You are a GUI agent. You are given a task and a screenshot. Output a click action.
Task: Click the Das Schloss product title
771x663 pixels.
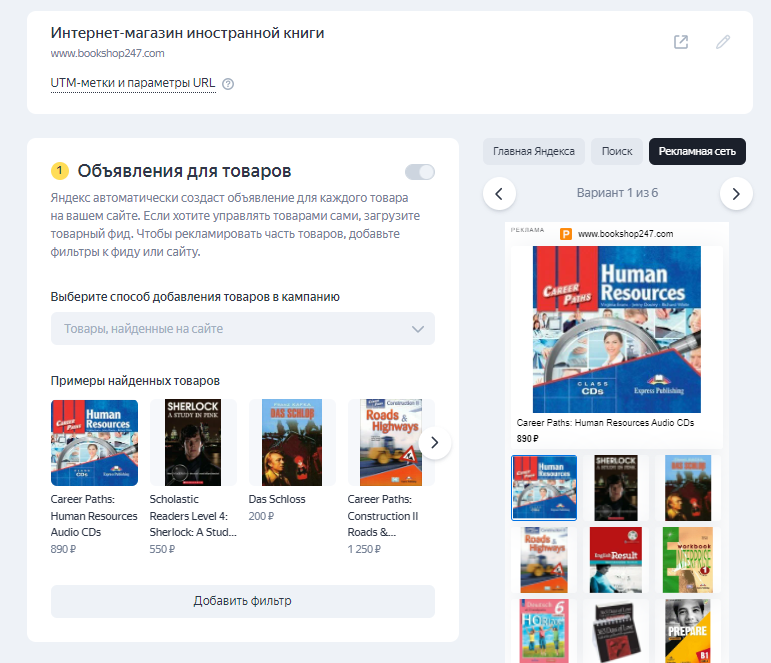[x=277, y=499]
